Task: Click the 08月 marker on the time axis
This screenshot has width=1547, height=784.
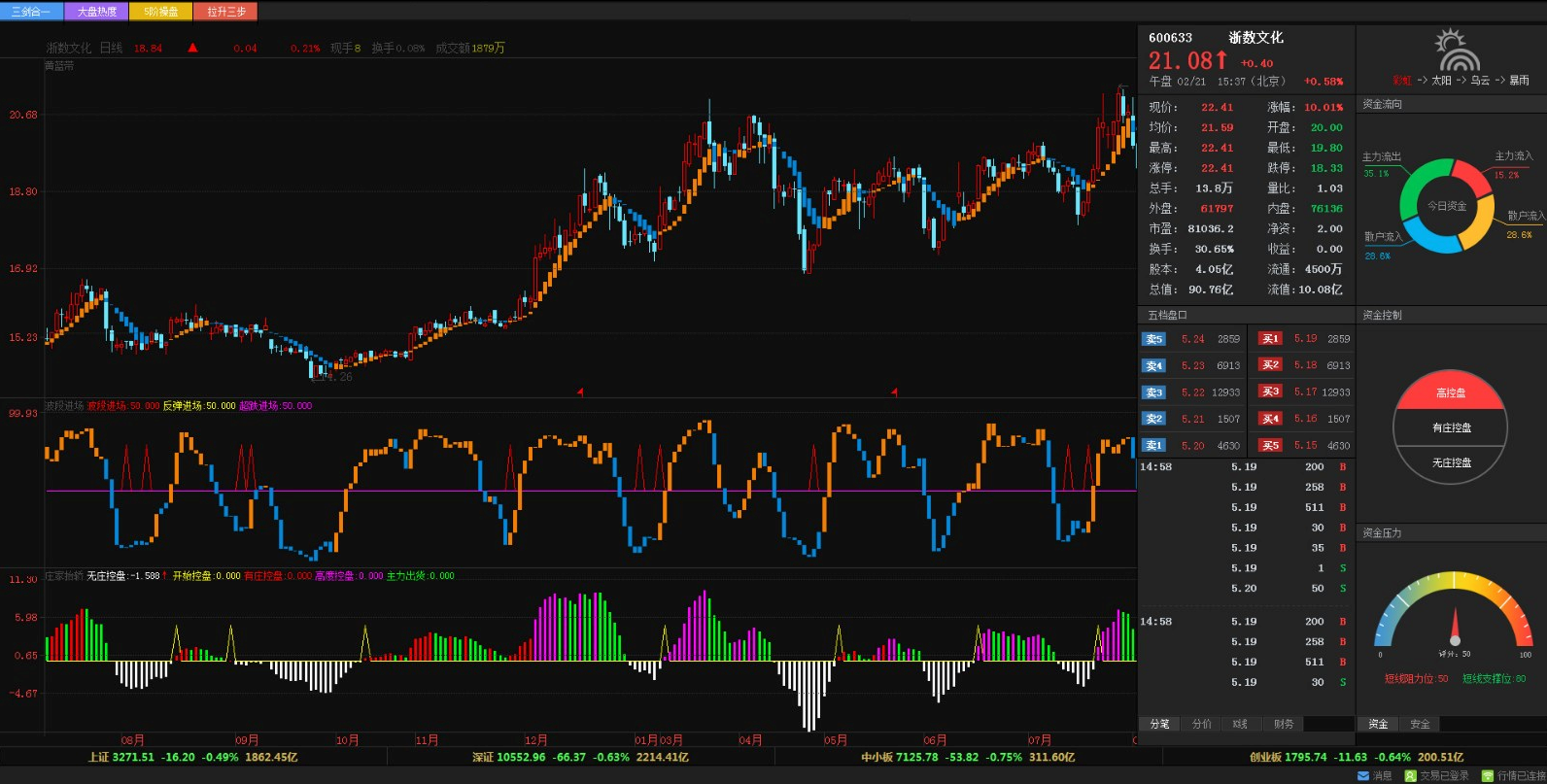Action: [132, 740]
